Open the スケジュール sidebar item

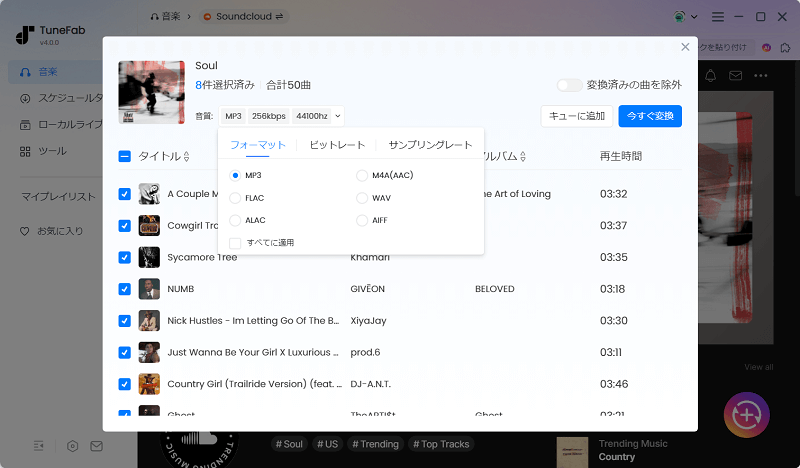click(x=61, y=98)
